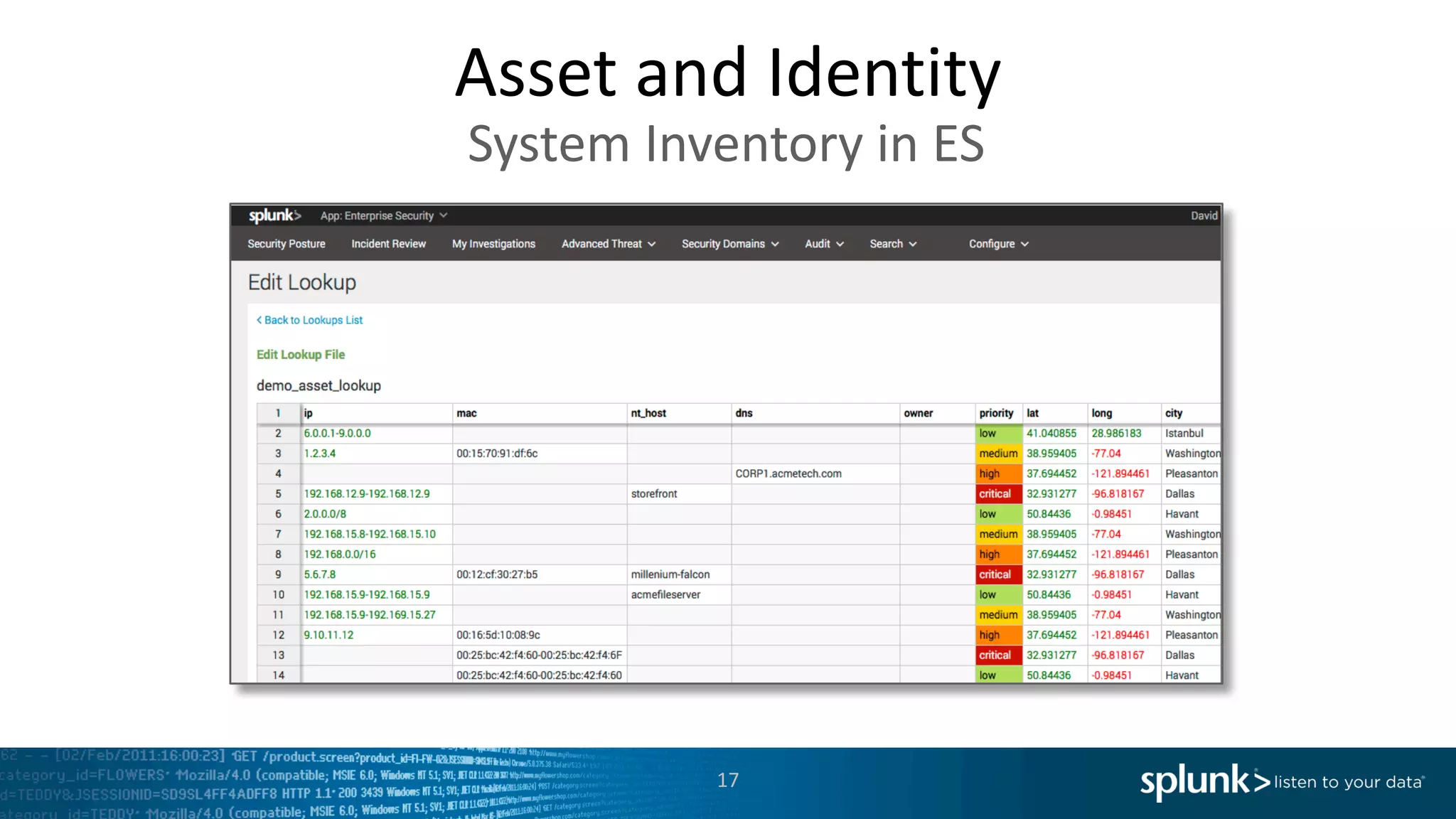The image size is (1456, 819).
Task: Open My Investigations
Action: click(493, 244)
